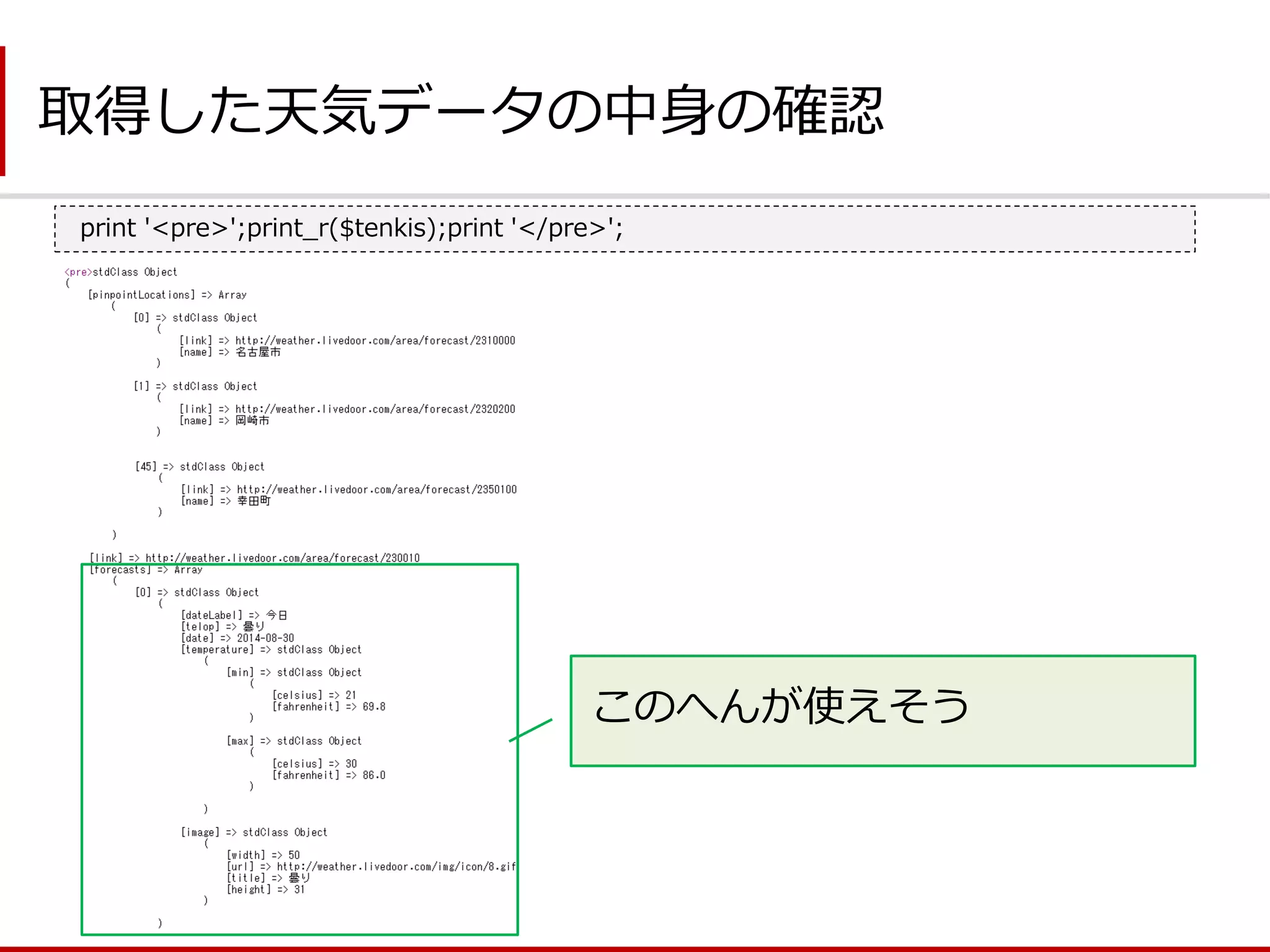This screenshot has height=952, width=1270.
Task: Select the '[title] => 曇り' line
Action: [268, 878]
